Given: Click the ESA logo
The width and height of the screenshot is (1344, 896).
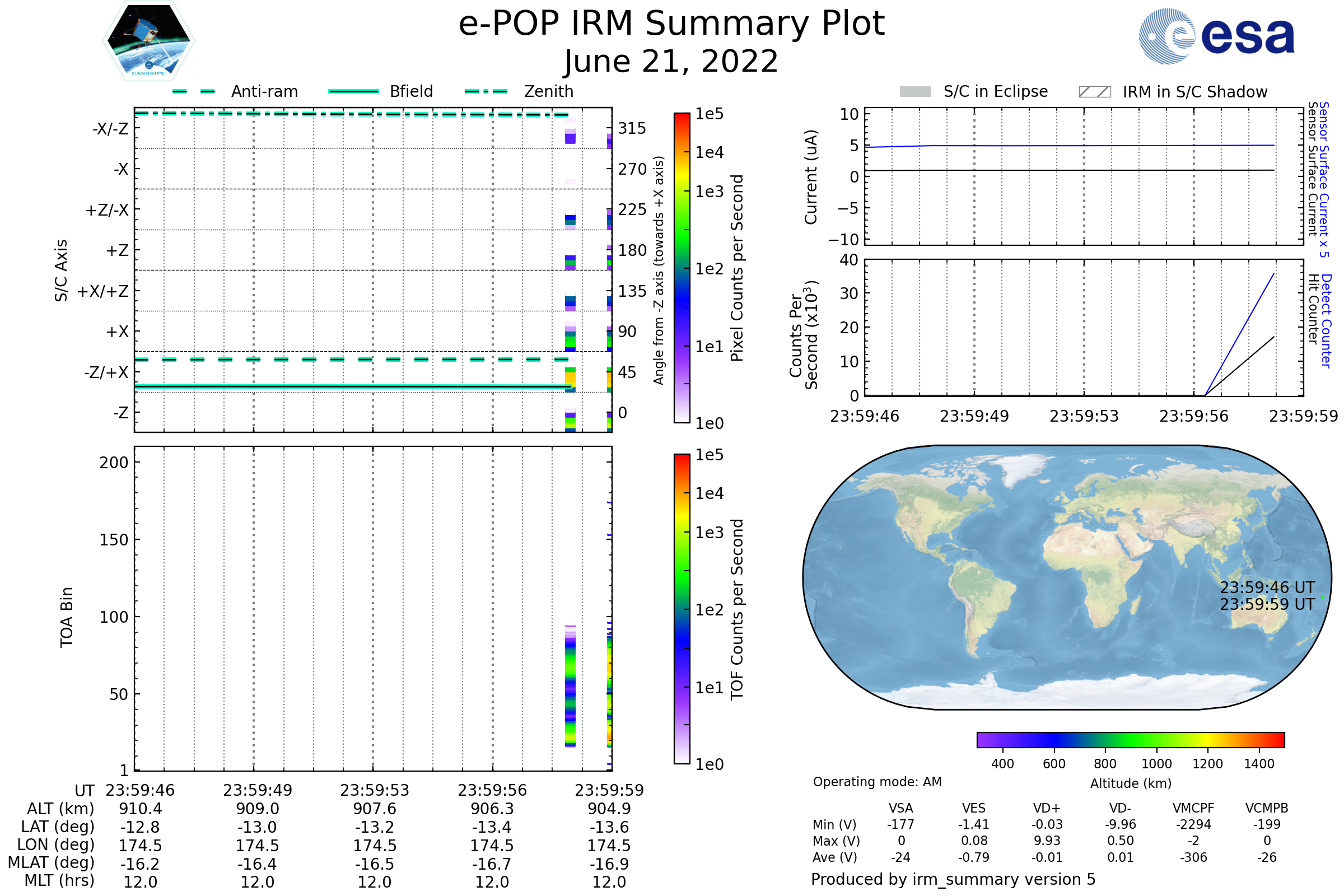Looking at the screenshot, I should coord(1216,36).
